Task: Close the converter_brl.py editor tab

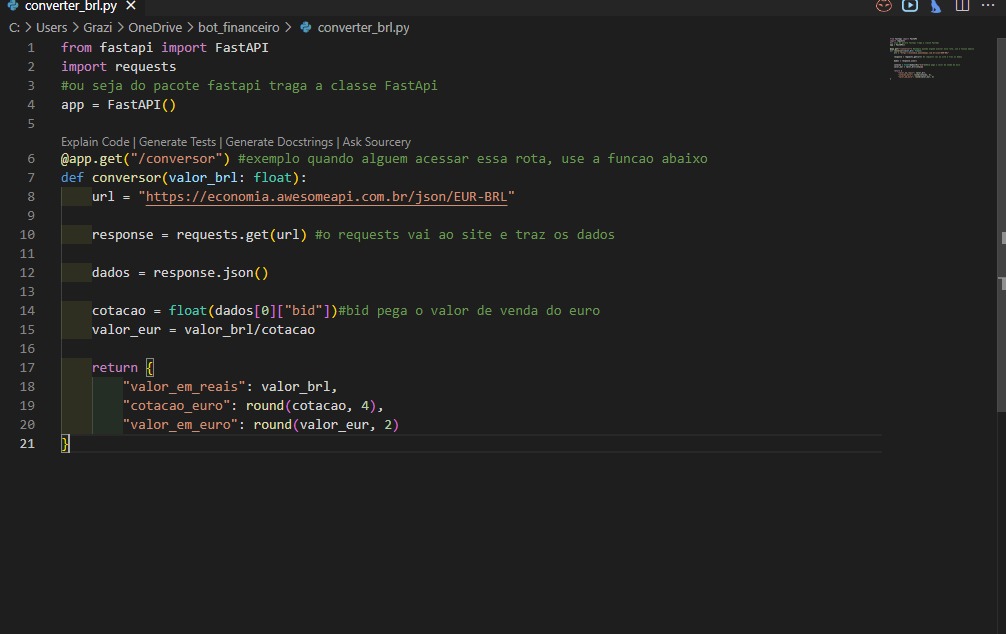Action: [x=131, y=6]
